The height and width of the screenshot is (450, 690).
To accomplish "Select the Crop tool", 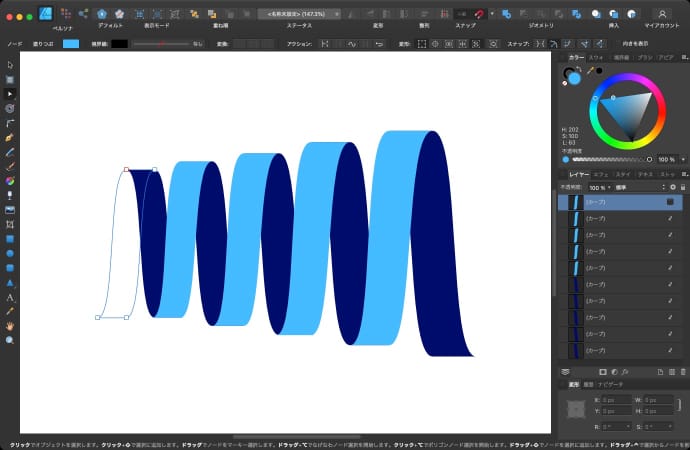I will tap(10, 224).
